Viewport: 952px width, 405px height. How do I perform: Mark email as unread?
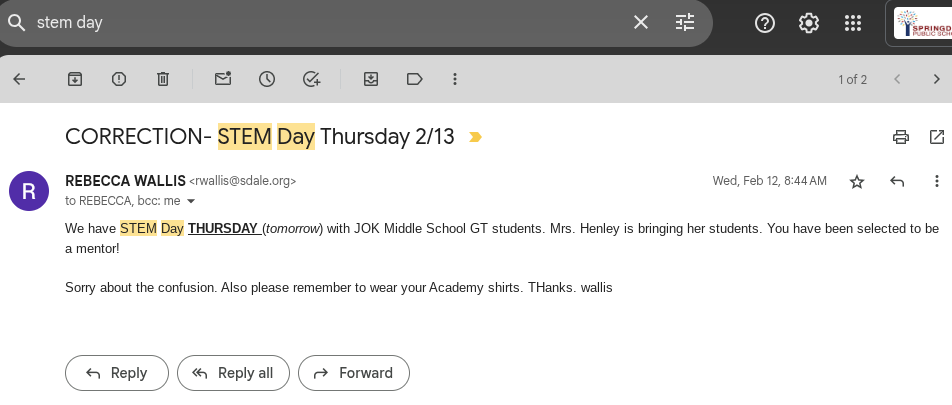click(223, 79)
